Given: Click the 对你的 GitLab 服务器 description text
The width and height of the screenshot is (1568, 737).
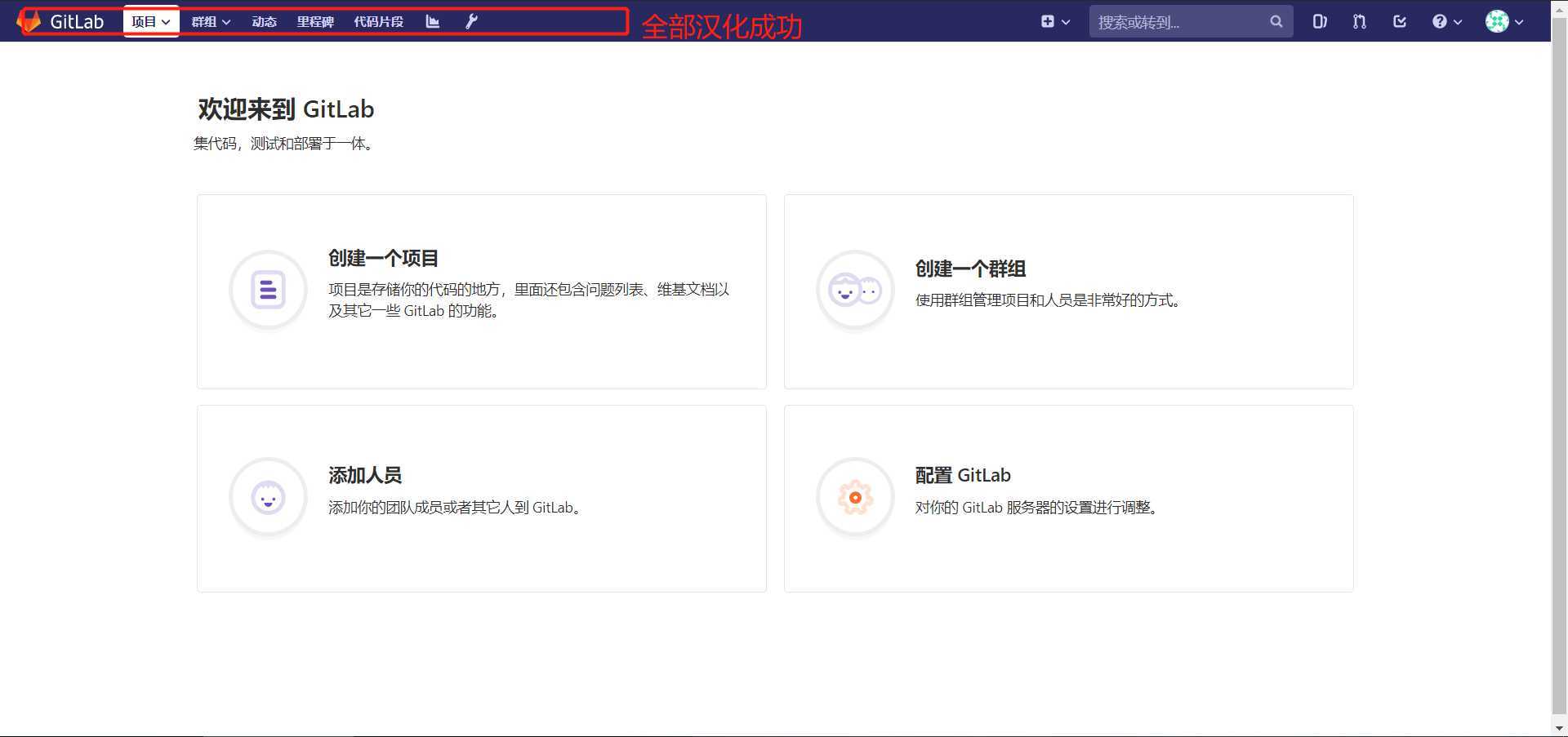Looking at the screenshot, I should click(1037, 508).
